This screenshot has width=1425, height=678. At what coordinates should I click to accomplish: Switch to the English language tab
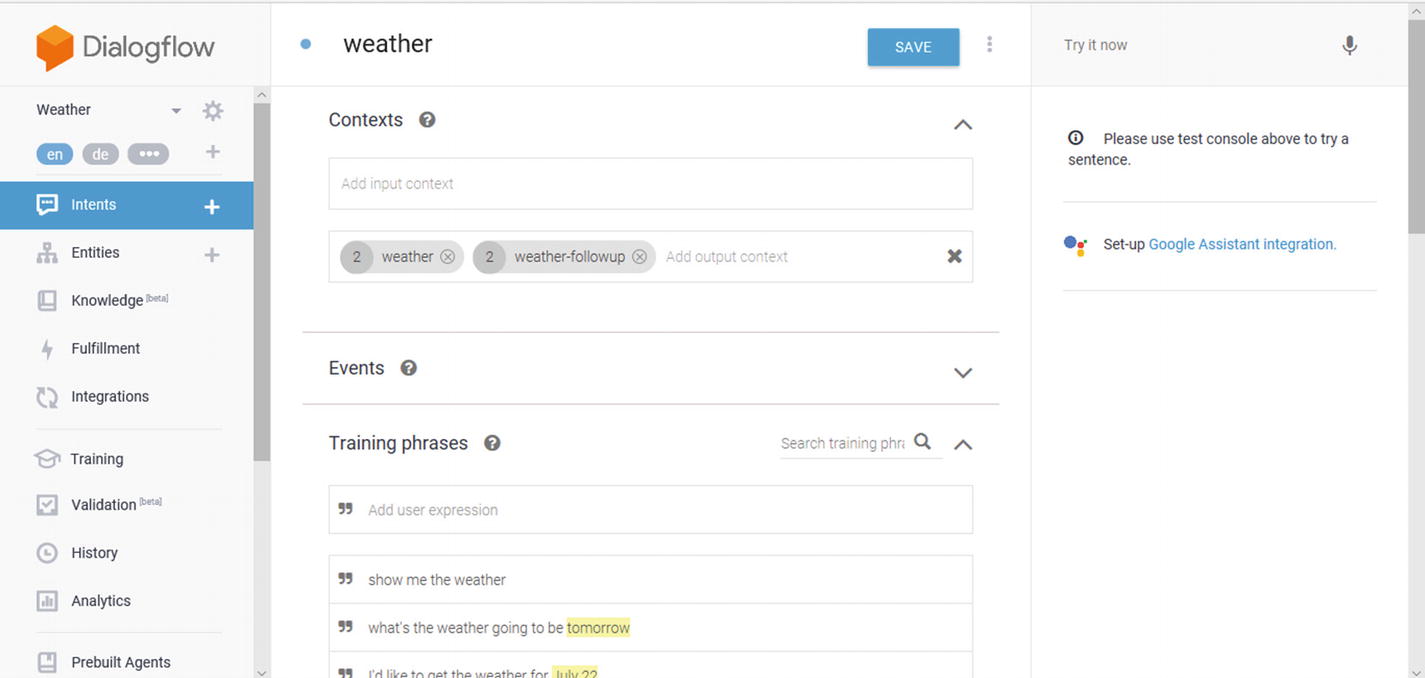pos(55,154)
